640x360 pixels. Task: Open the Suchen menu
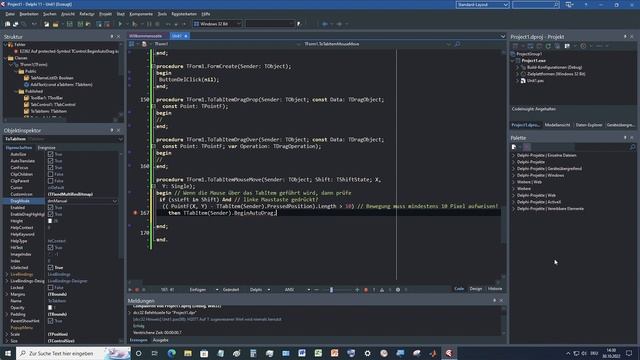[50, 14]
